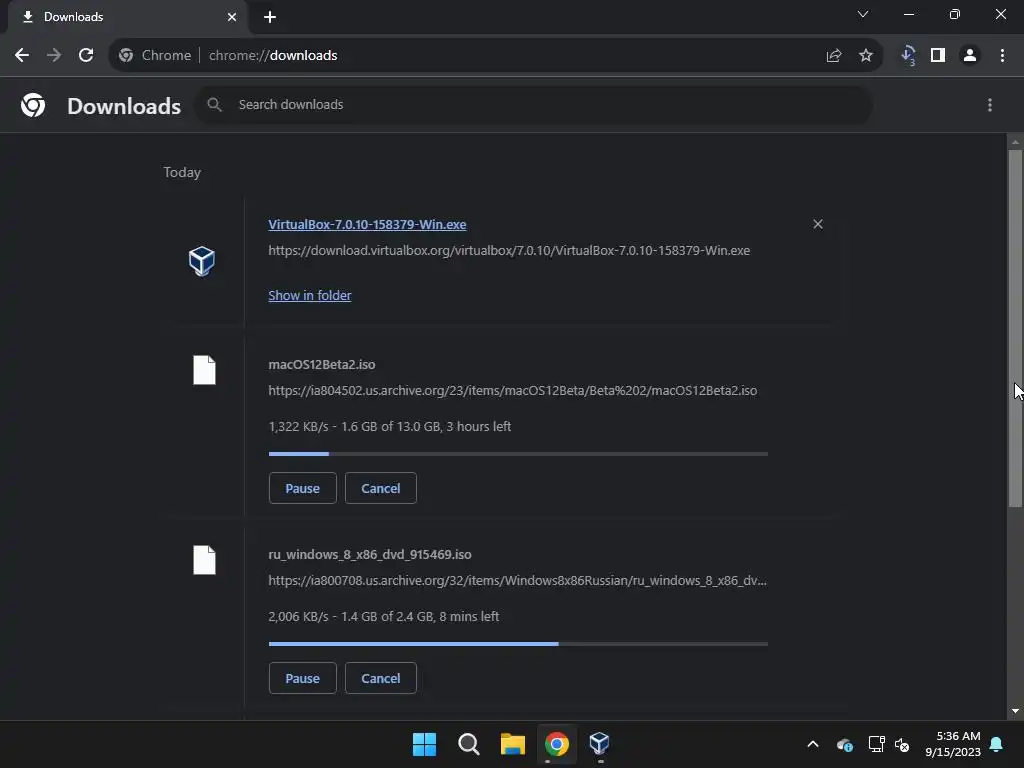Click the ru_windows_8 archive.org URL text

517,581
